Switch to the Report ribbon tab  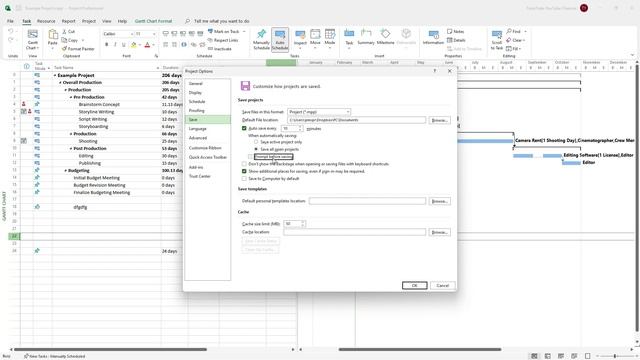[69, 21]
